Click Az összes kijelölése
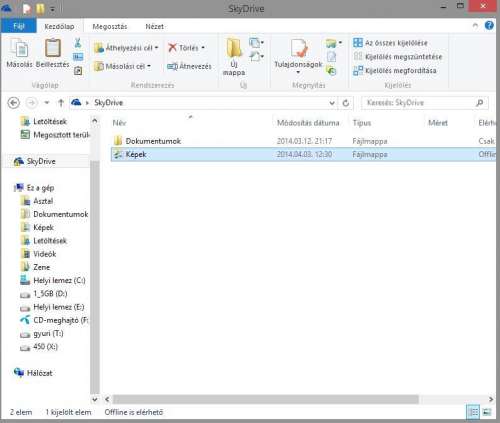The height and width of the screenshot is (423, 500). [x=390, y=43]
